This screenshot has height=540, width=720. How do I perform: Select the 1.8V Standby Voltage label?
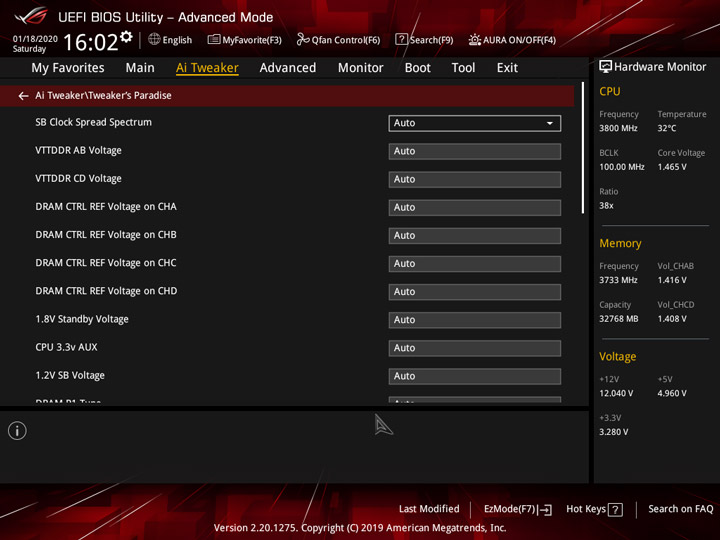click(x=82, y=319)
